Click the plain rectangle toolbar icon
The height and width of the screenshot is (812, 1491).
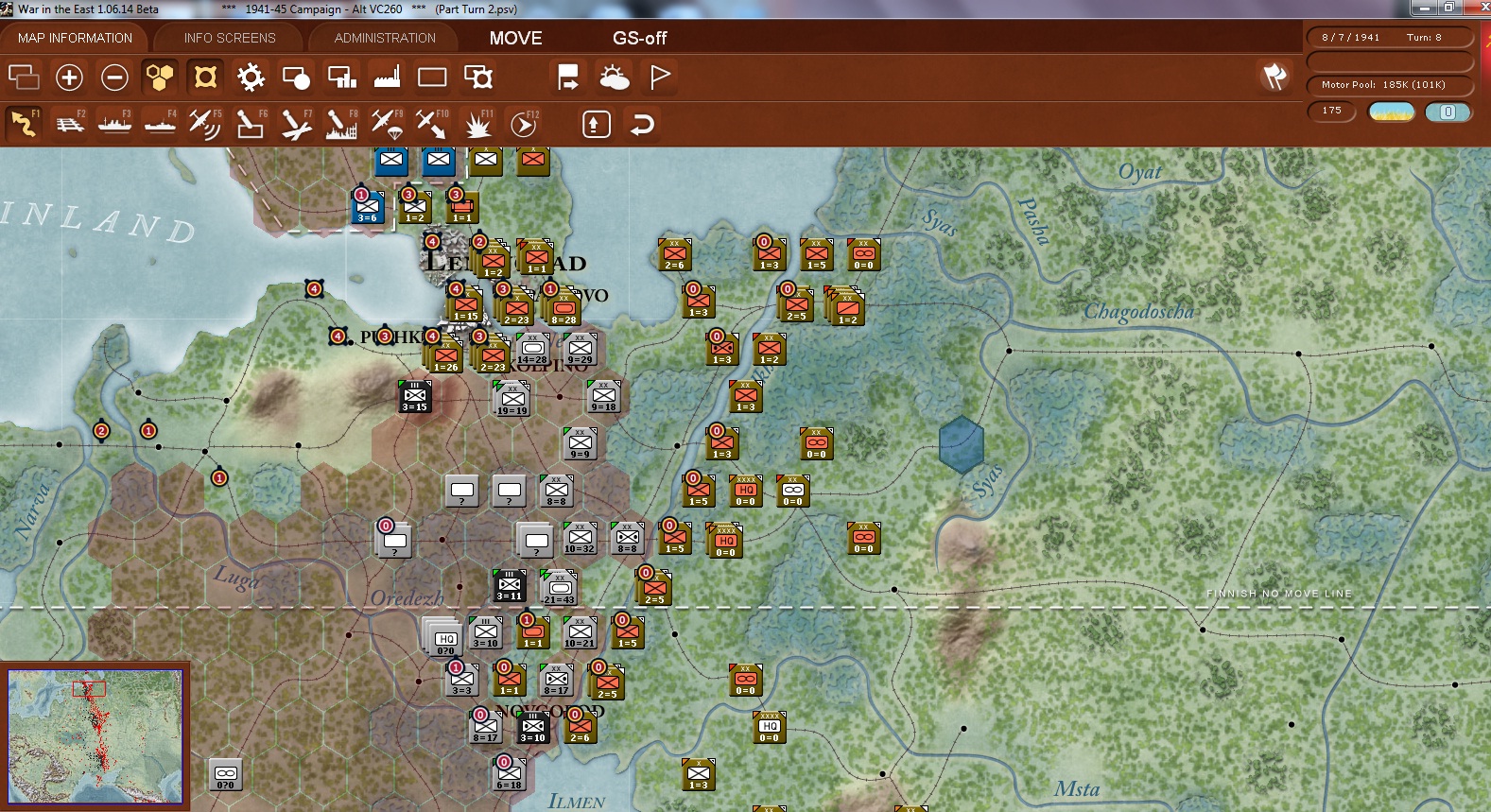pos(432,77)
